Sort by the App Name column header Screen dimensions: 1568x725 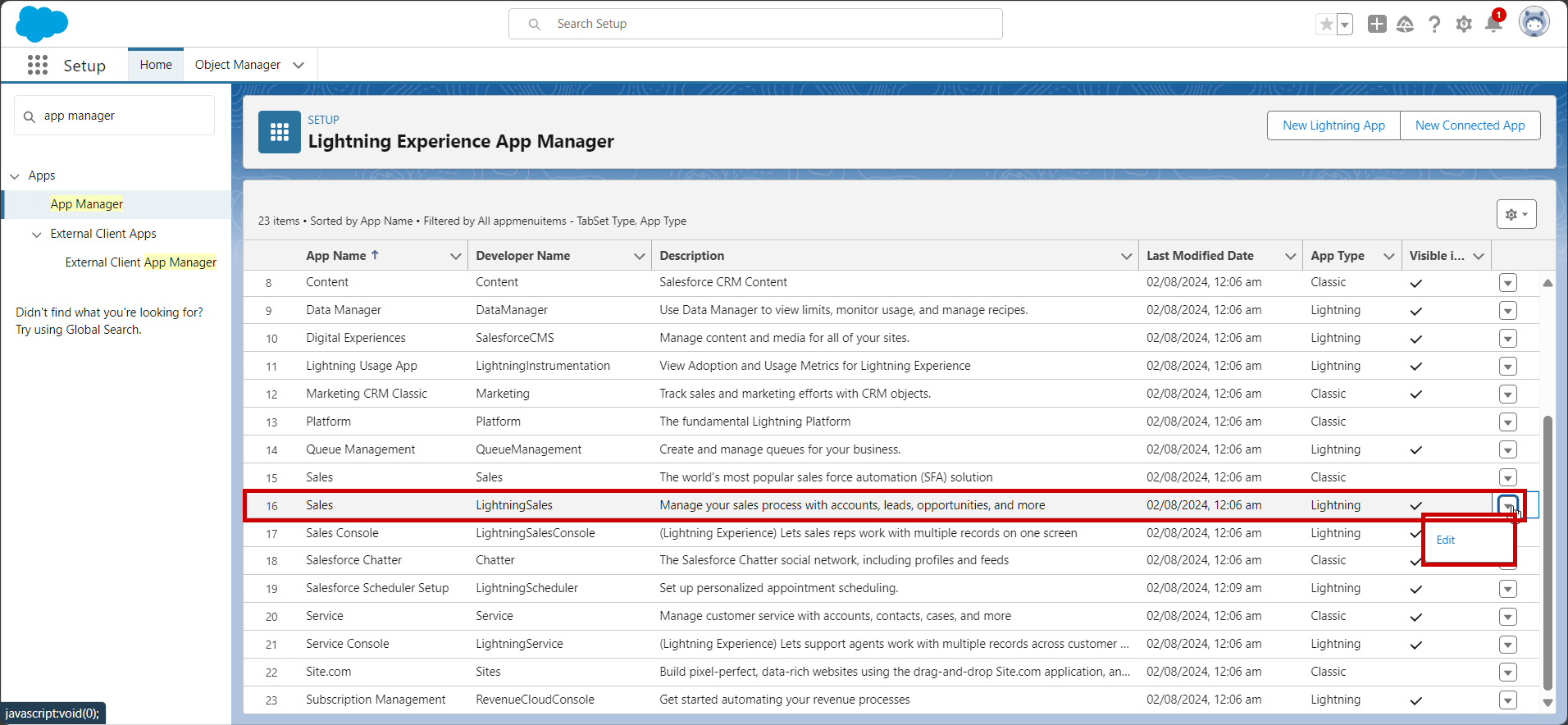[336, 256]
